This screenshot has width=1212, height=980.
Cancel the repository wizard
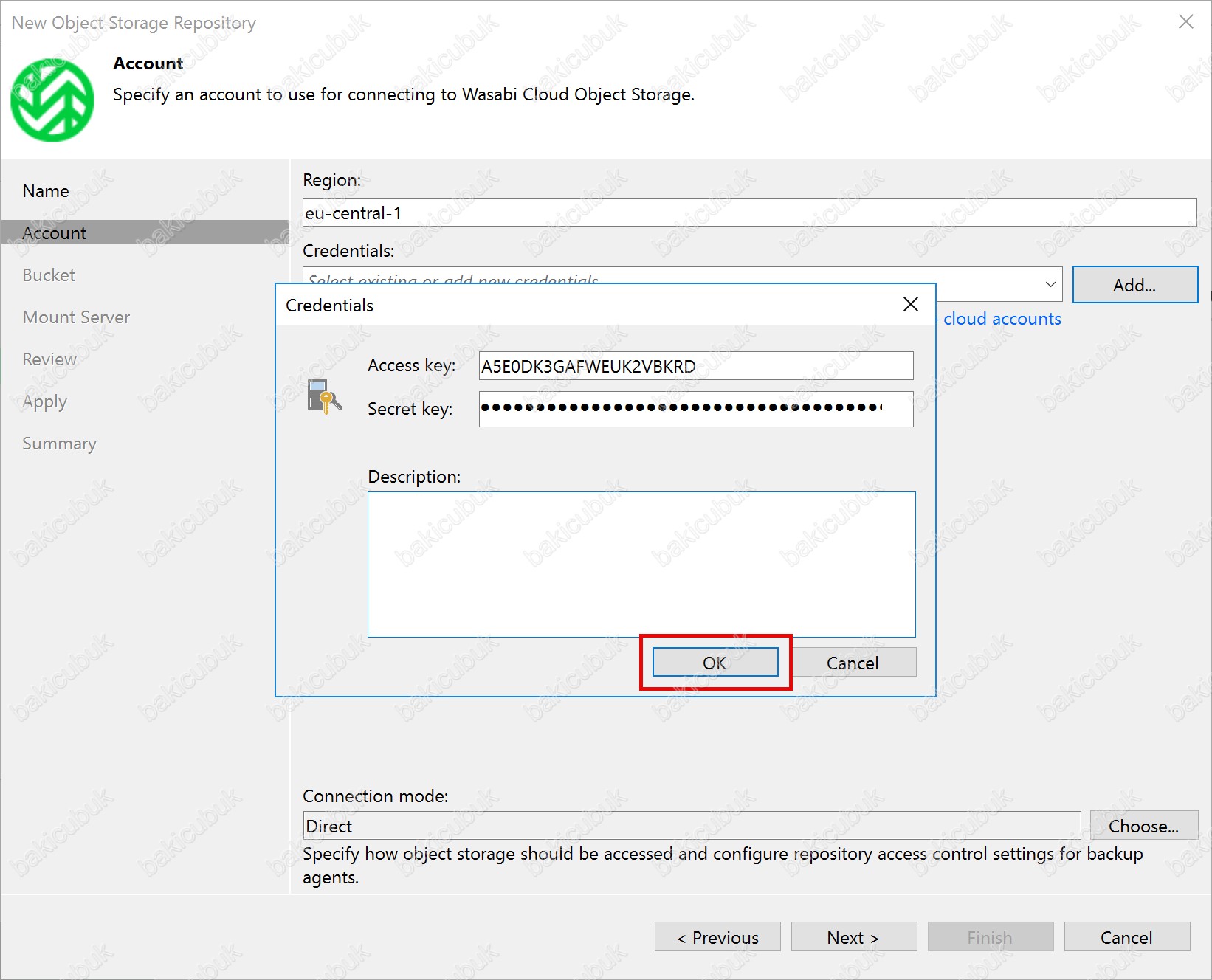pos(1126,937)
